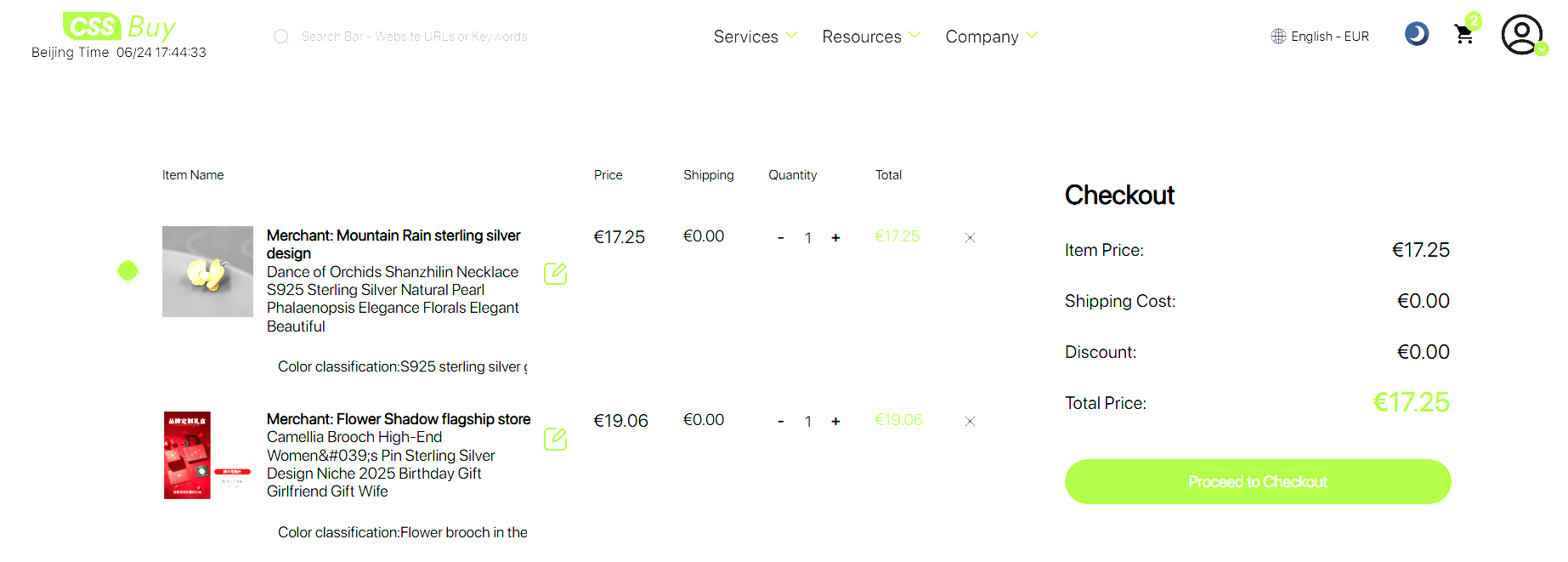
Task: Open the Camellia Brooch product thumbnail
Action: pos(207,456)
